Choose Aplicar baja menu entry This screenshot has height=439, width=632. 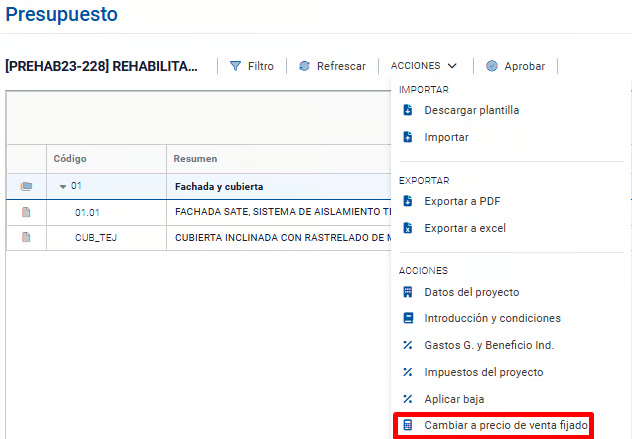pyautogui.click(x=454, y=399)
